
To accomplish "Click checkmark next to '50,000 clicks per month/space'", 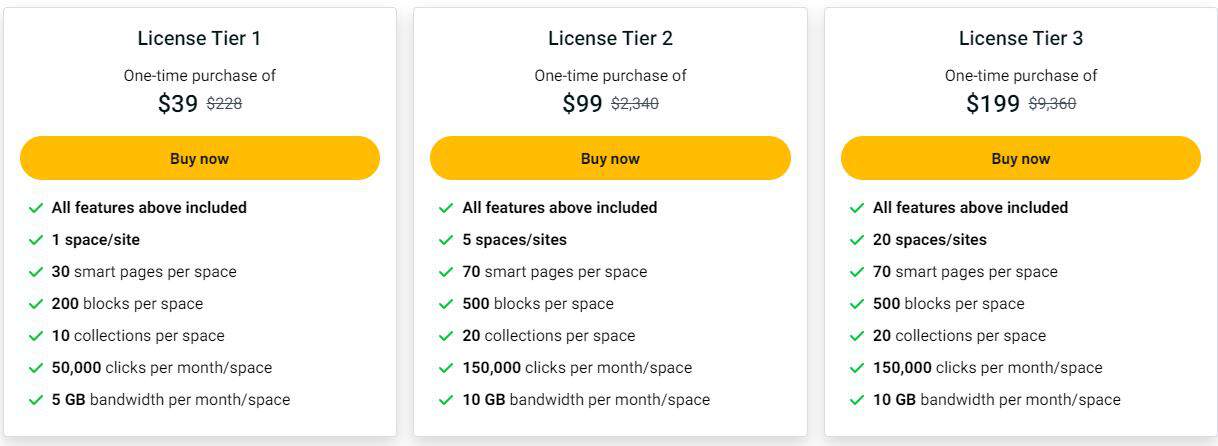I will (36, 368).
